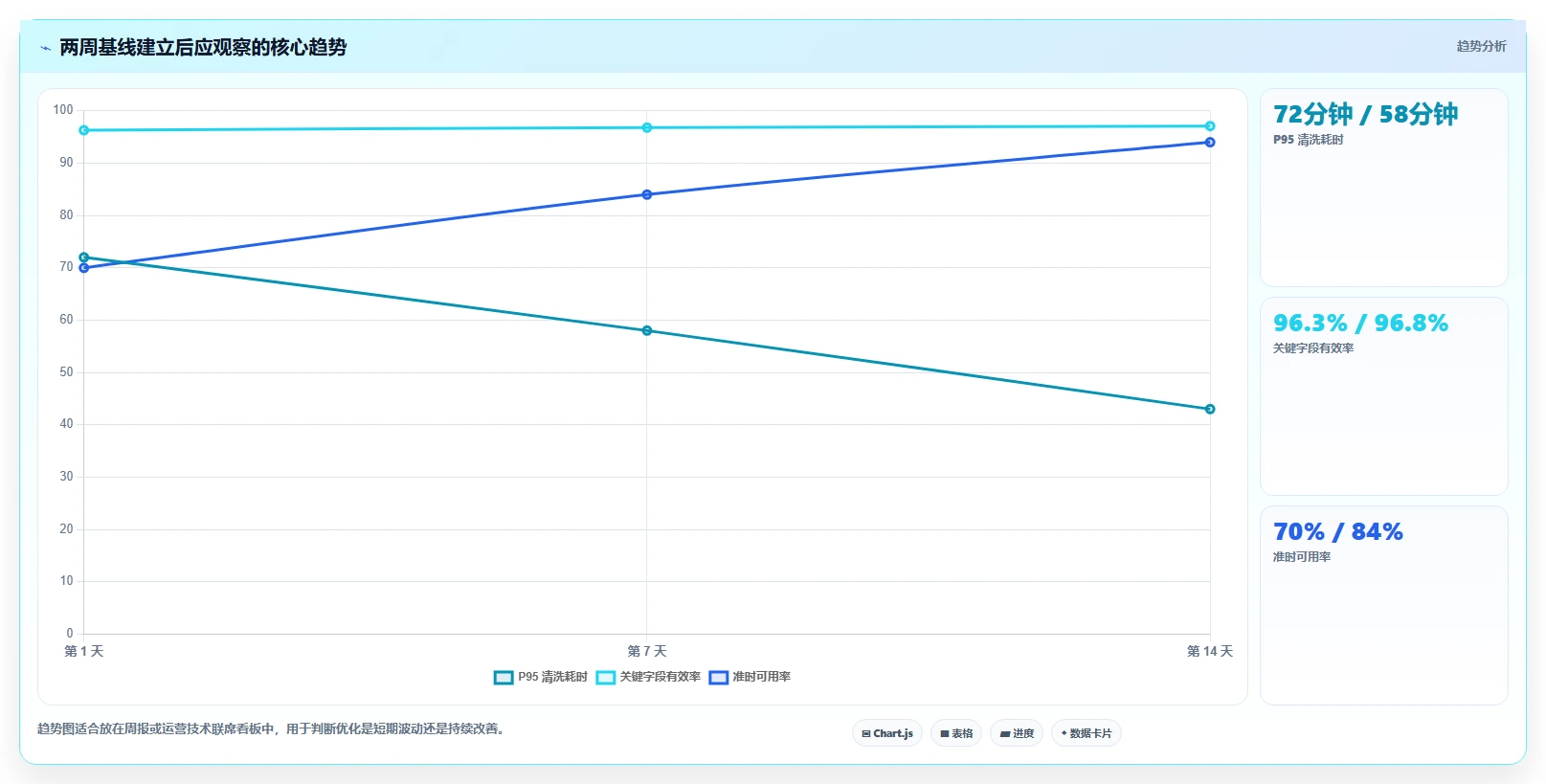The height and width of the screenshot is (784, 1546).
Task: Click the 第 7 天 axis label
Action: click(x=647, y=651)
